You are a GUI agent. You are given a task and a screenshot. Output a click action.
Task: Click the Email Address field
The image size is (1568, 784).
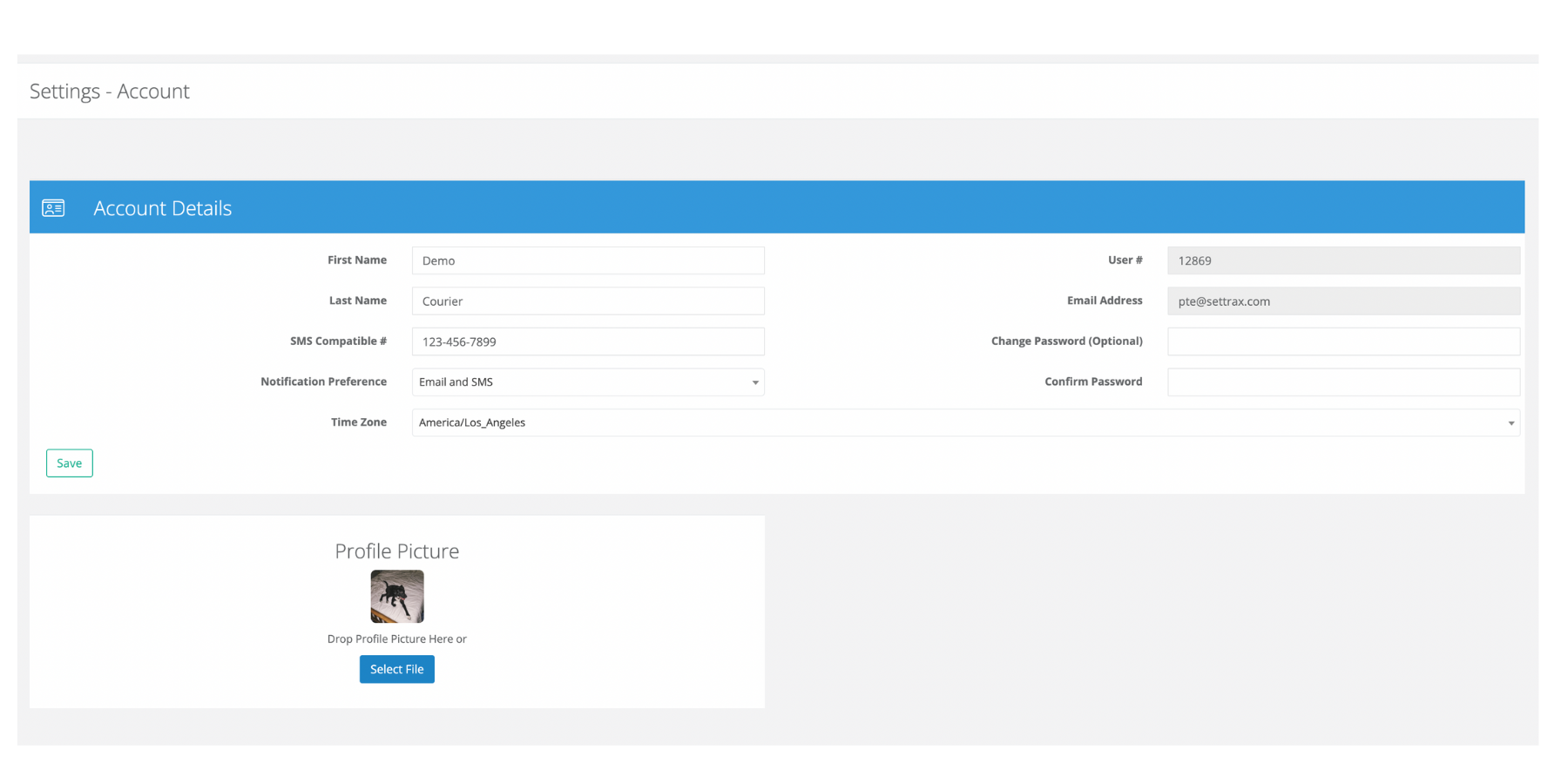click(x=1343, y=301)
